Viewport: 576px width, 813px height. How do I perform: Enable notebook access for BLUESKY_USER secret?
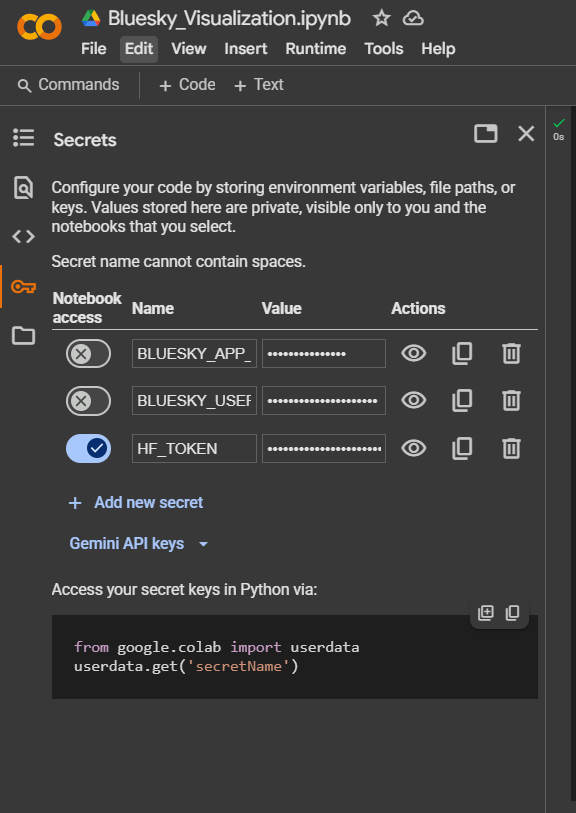(x=88, y=401)
